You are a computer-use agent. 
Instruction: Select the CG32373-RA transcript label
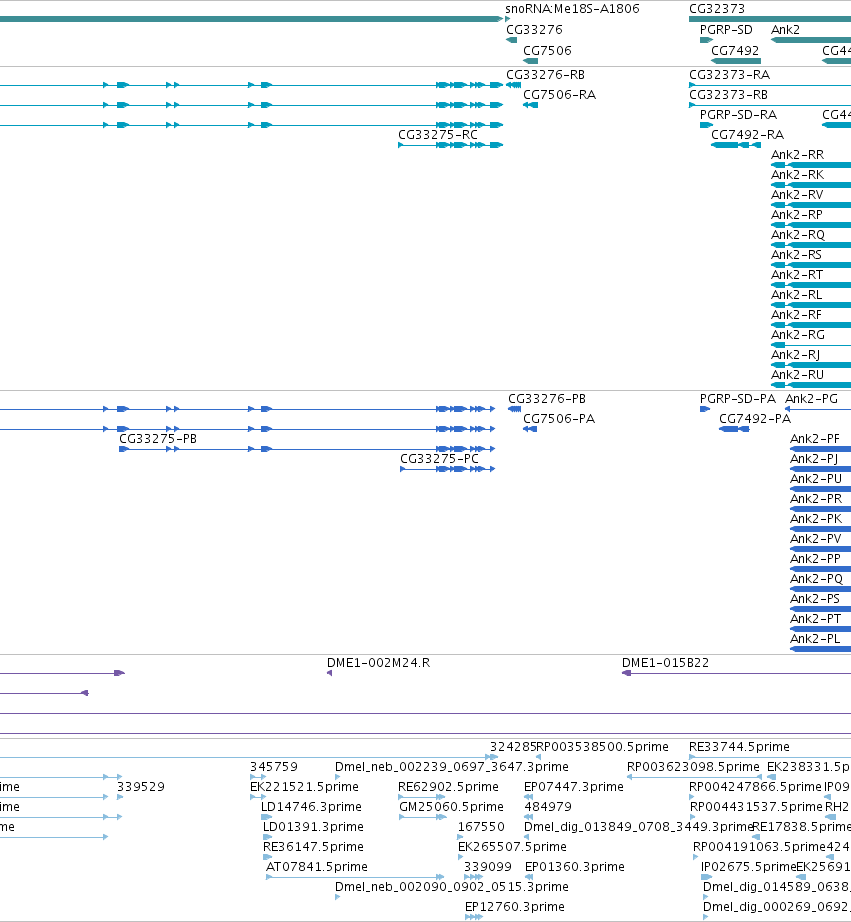click(x=729, y=75)
